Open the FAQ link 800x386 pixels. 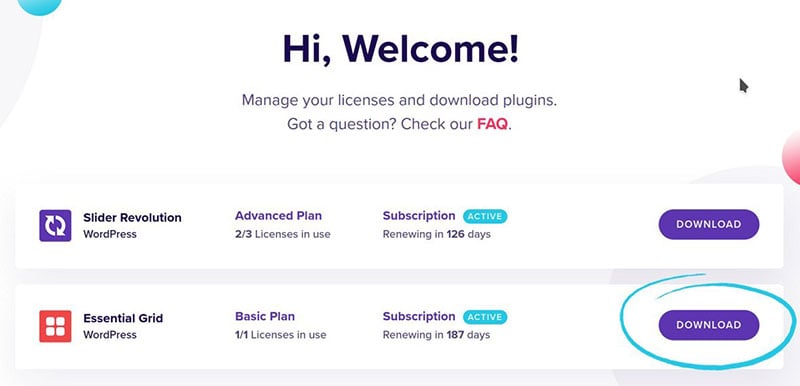492,124
